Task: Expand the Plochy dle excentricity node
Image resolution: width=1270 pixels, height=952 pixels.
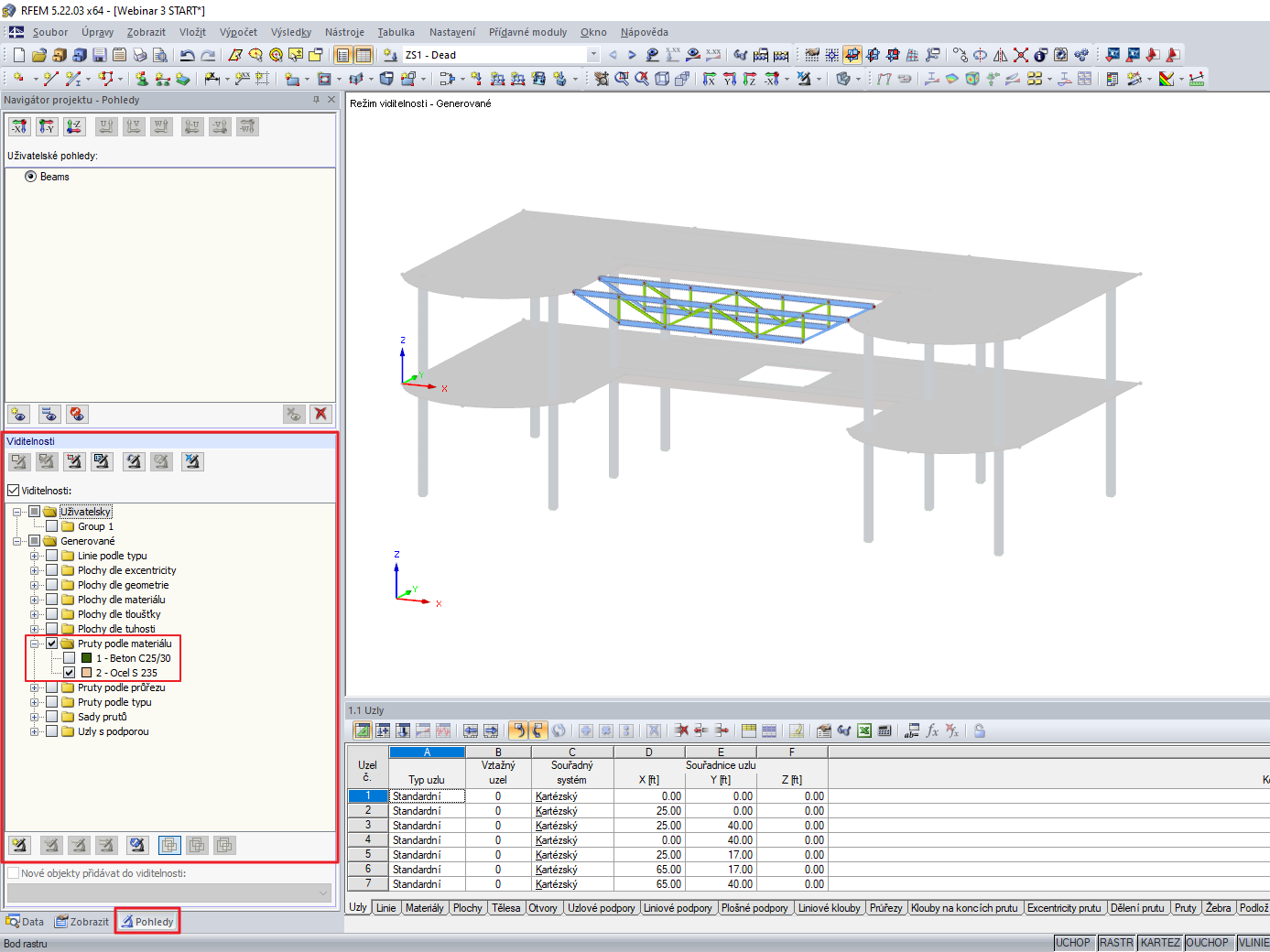Action: pyautogui.click(x=35, y=570)
